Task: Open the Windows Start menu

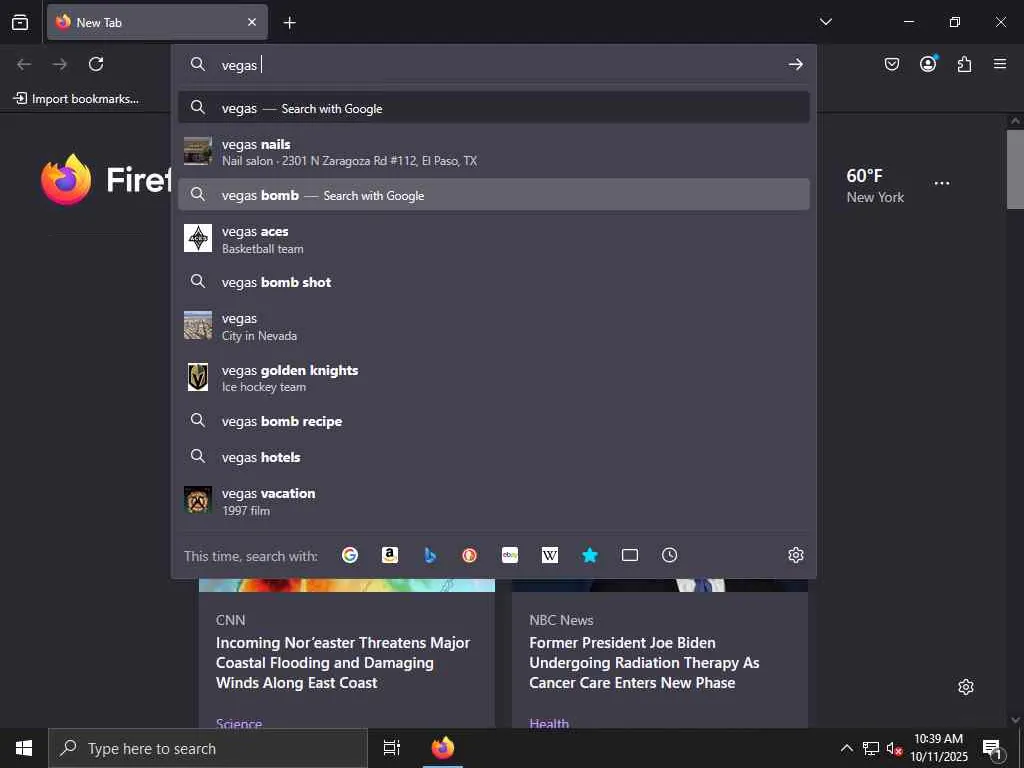Action: click(24, 748)
